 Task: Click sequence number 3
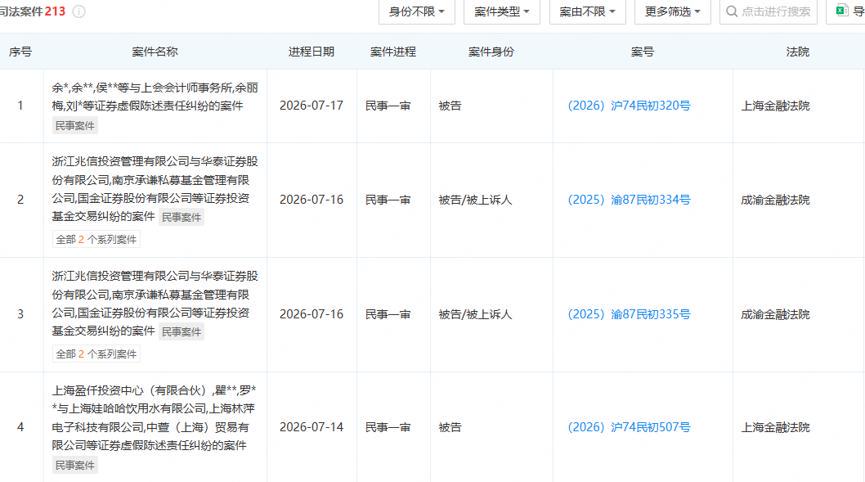(x=20, y=314)
